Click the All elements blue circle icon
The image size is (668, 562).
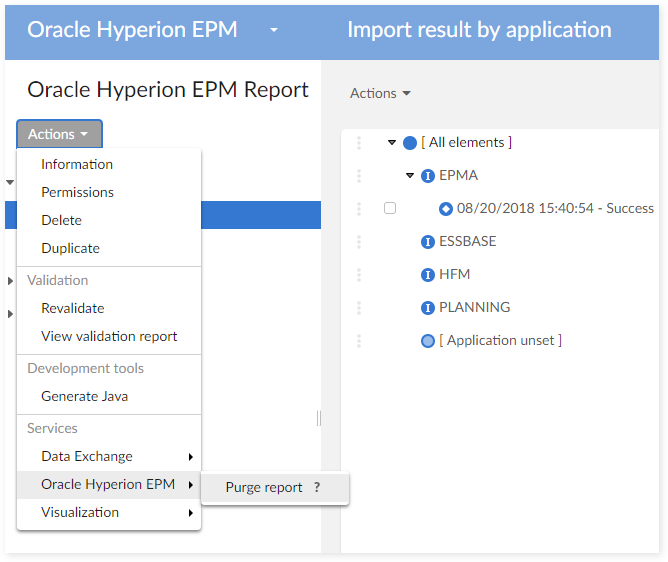point(410,143)
